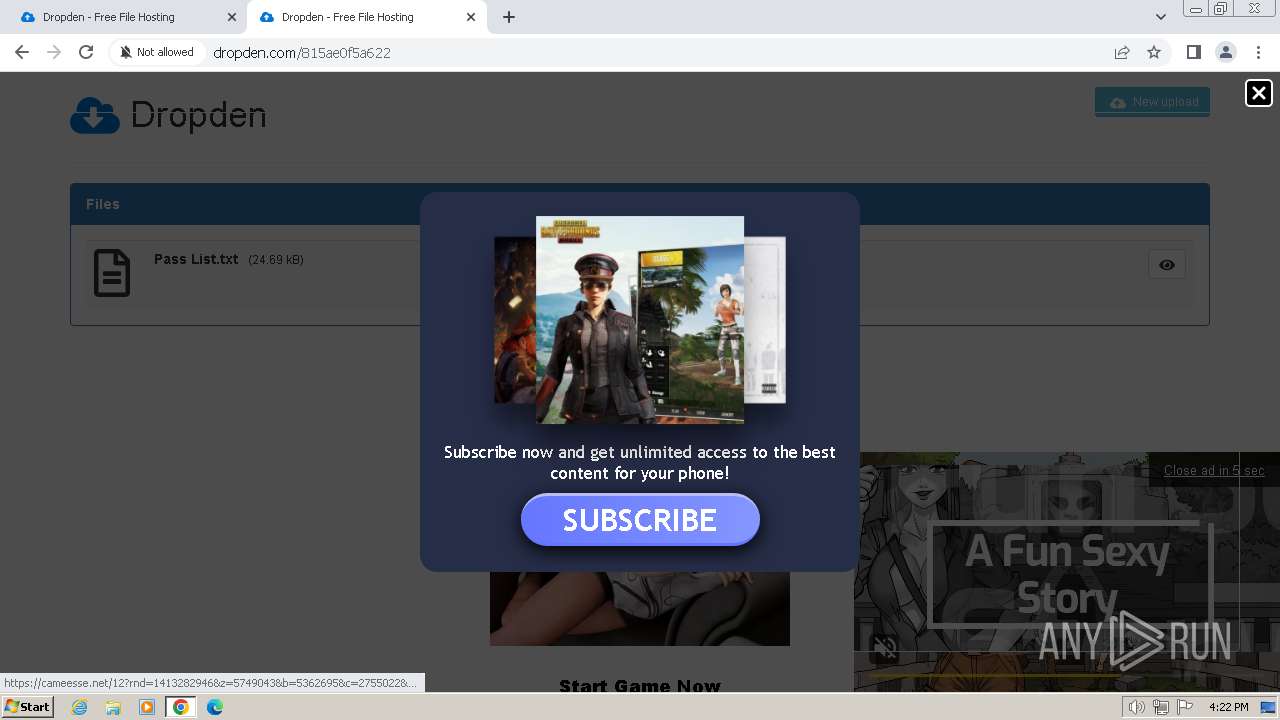Open File Explorer from taskbar

[x=113, y=707]
